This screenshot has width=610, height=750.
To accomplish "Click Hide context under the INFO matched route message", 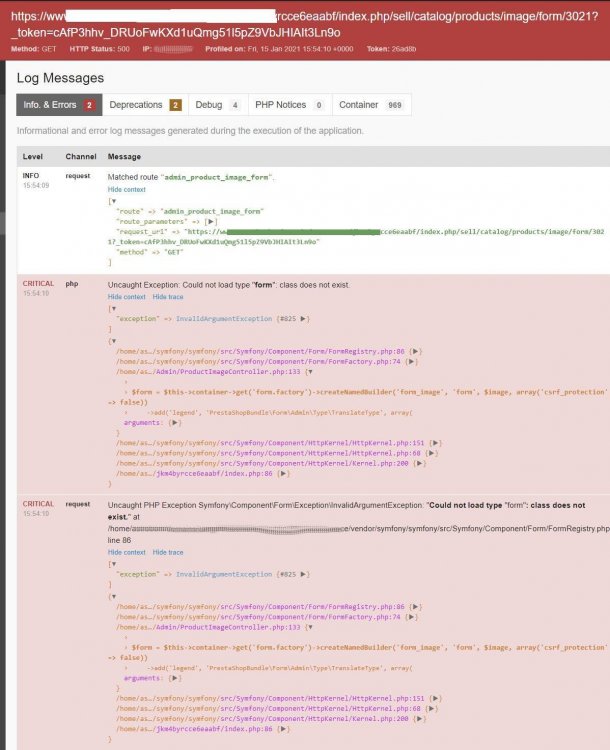I will tap(126, 189).
